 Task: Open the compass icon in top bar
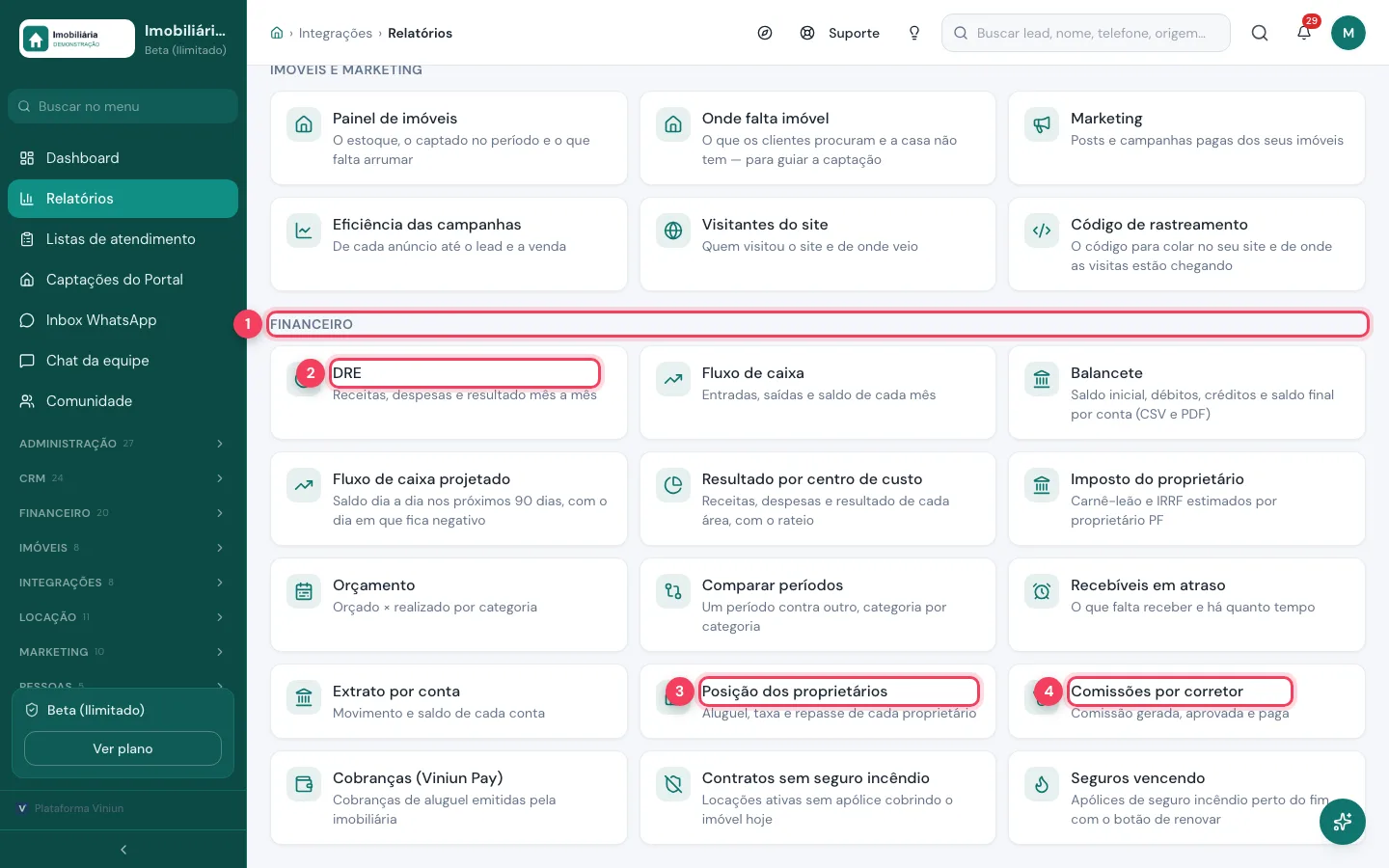tap(765, 33)
